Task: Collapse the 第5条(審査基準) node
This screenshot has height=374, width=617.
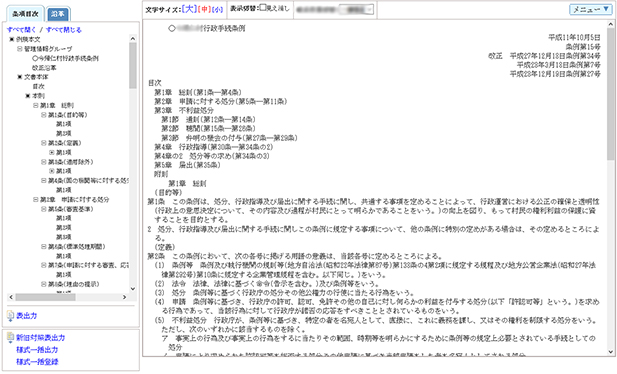Action: [43, 209]
